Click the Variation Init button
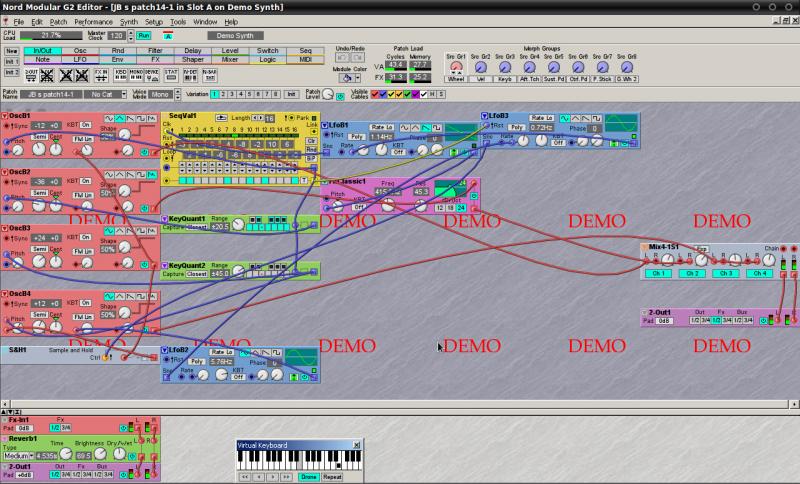The height and width of the screenshot is (484, 800). [x=291, y=94]
